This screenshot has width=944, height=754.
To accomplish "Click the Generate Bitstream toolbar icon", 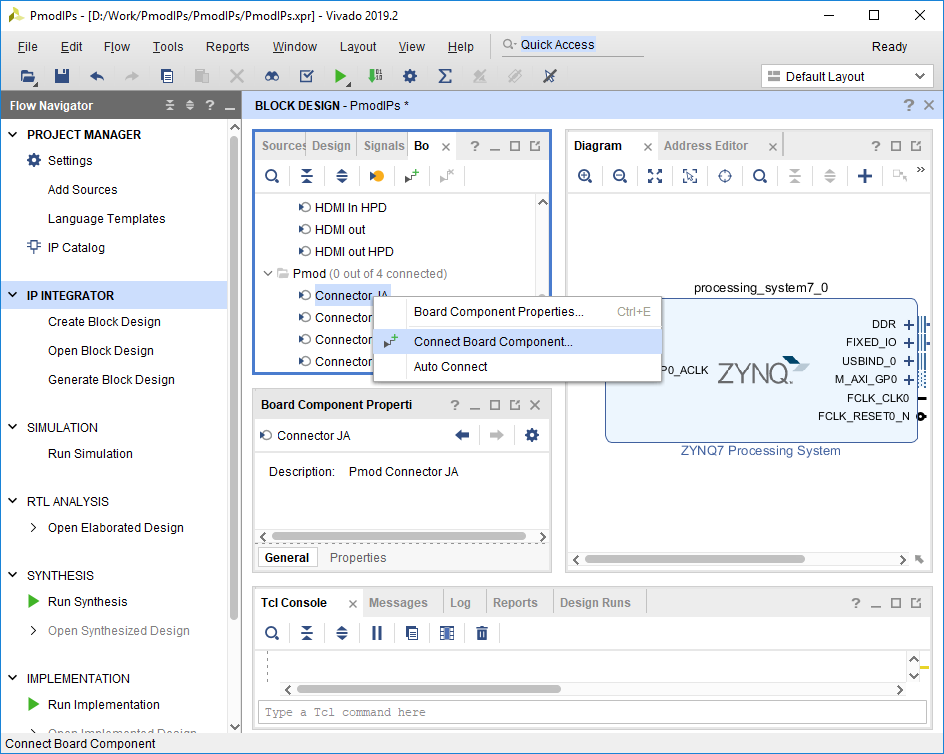I will tap(375, 76).
